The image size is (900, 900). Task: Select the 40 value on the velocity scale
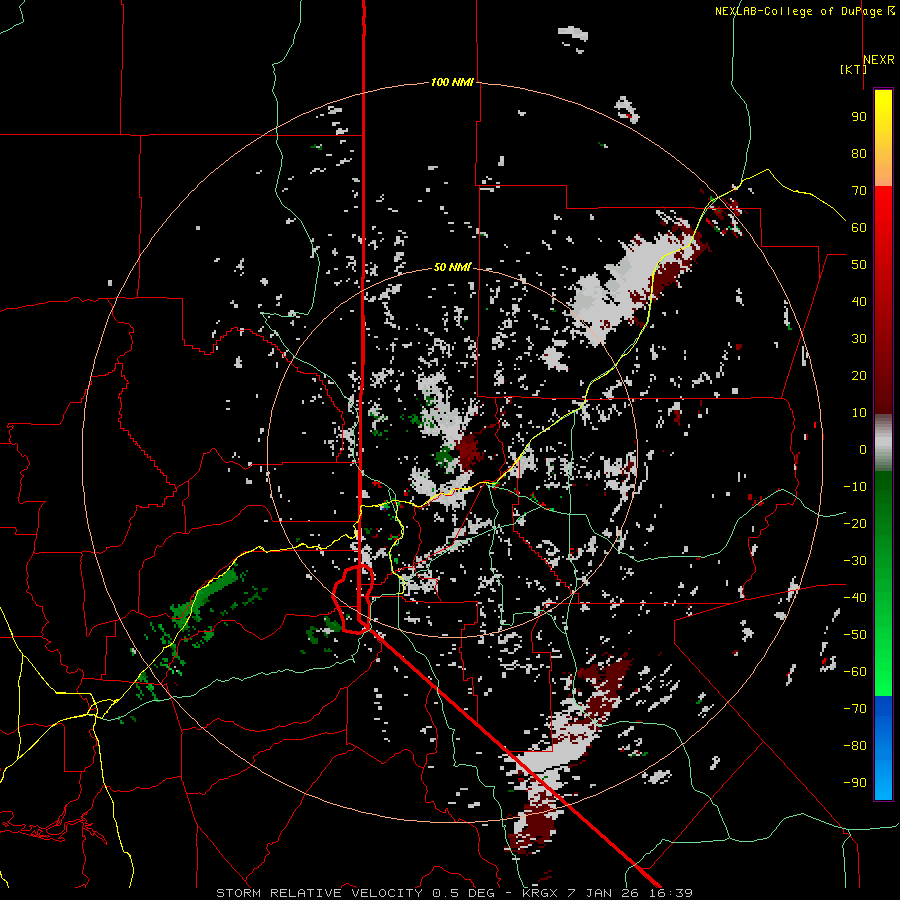pos(859,302)
